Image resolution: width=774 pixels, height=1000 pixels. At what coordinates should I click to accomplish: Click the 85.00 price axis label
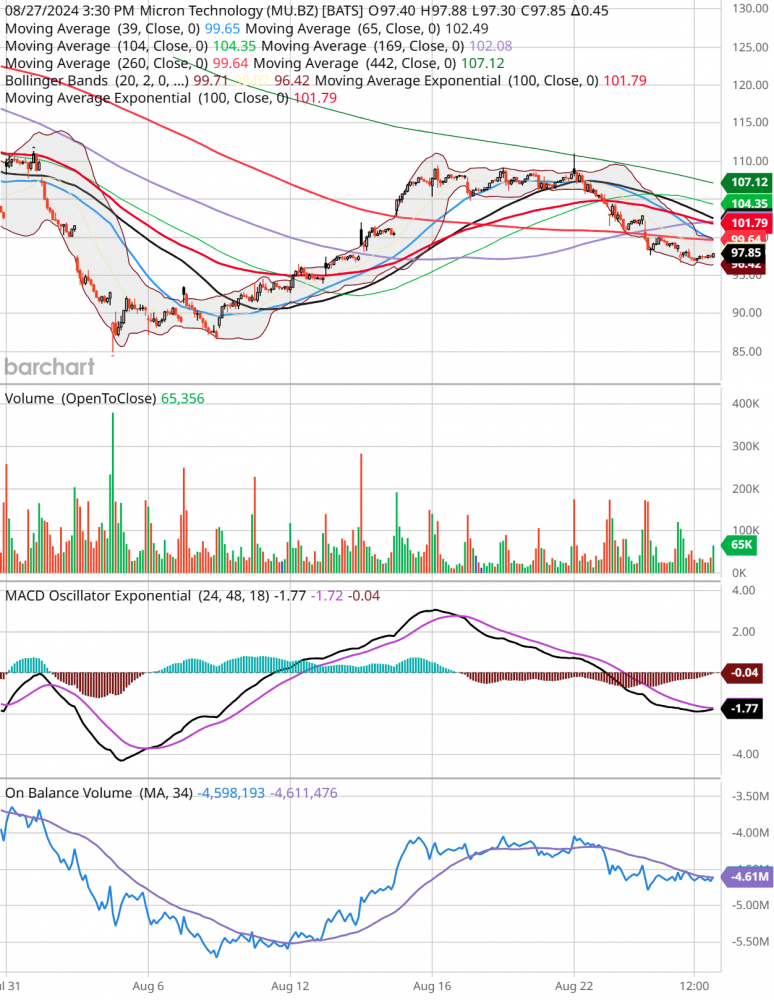[747, 351]
